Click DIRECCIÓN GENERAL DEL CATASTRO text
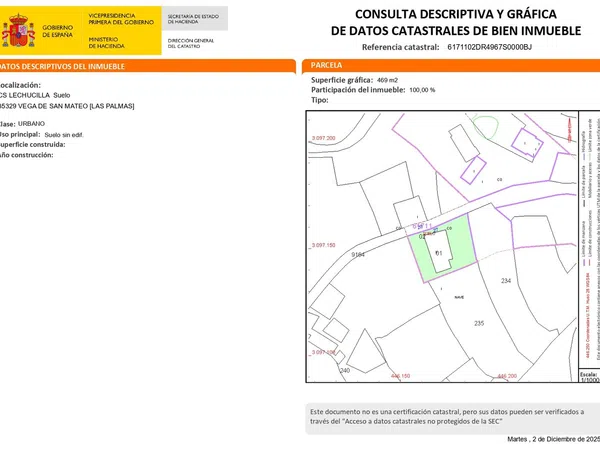 click(191, 43)
